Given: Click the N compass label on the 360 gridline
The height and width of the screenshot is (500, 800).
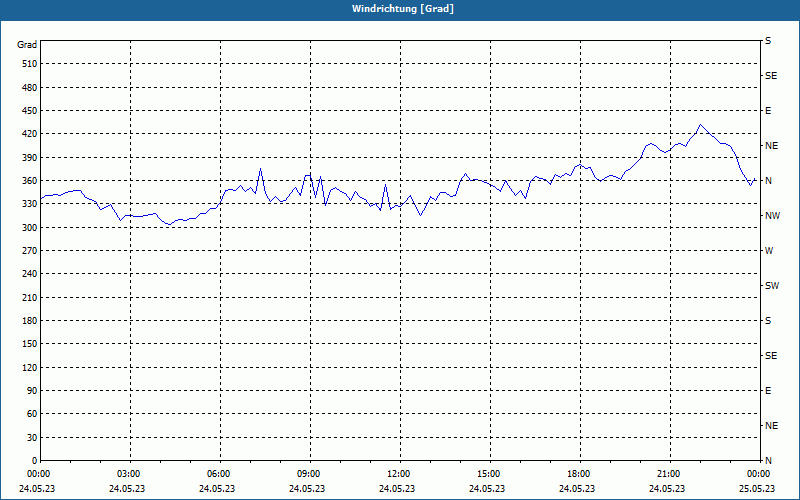Looking at the screenshot, I should [768, 181].
